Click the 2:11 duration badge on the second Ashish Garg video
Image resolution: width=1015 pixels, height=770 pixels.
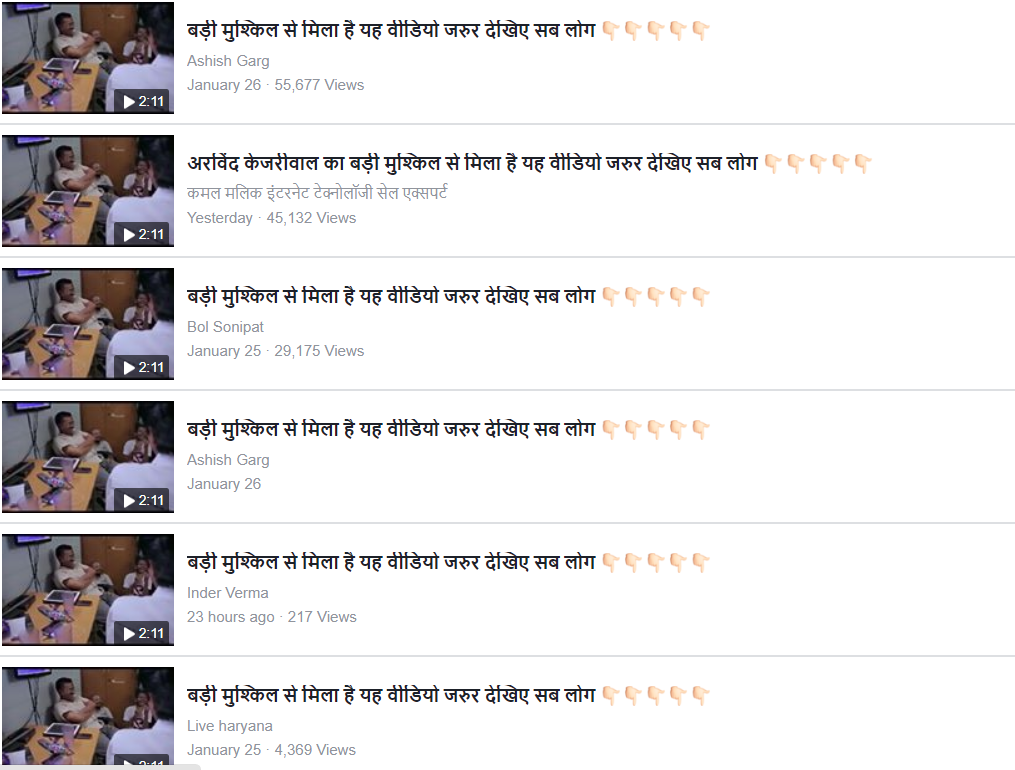(x=142, y=501)
